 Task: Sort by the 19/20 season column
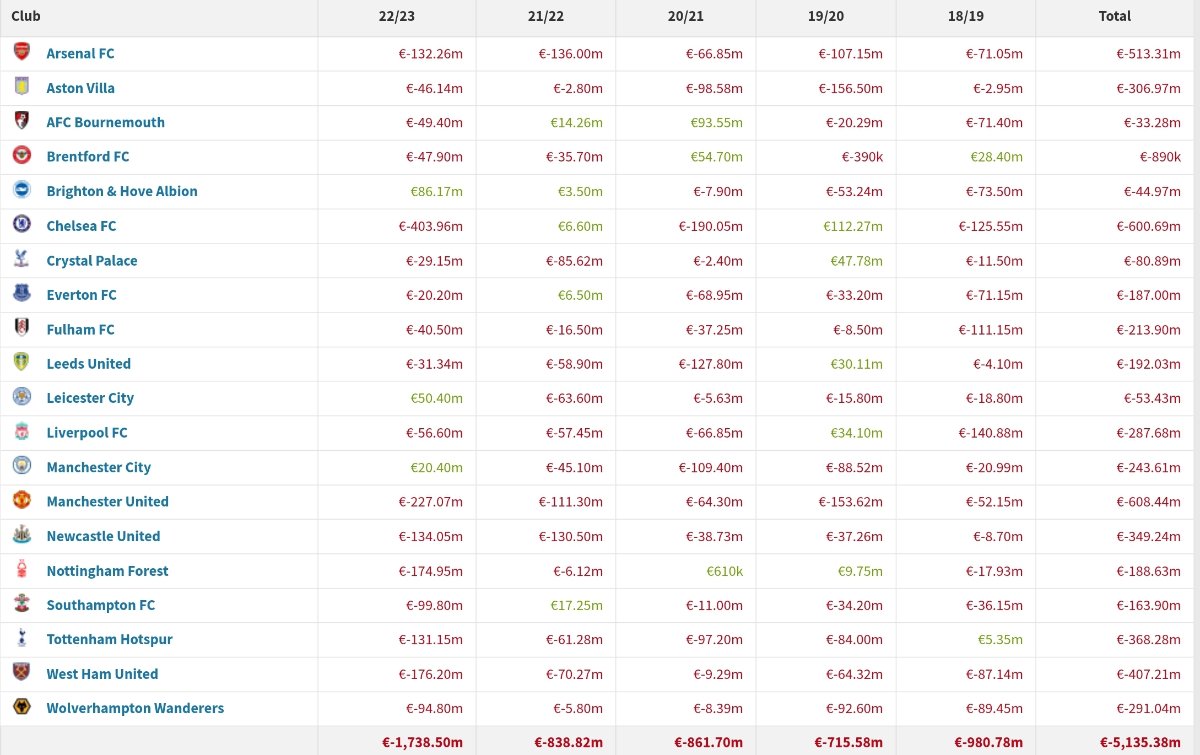[825, 16]
